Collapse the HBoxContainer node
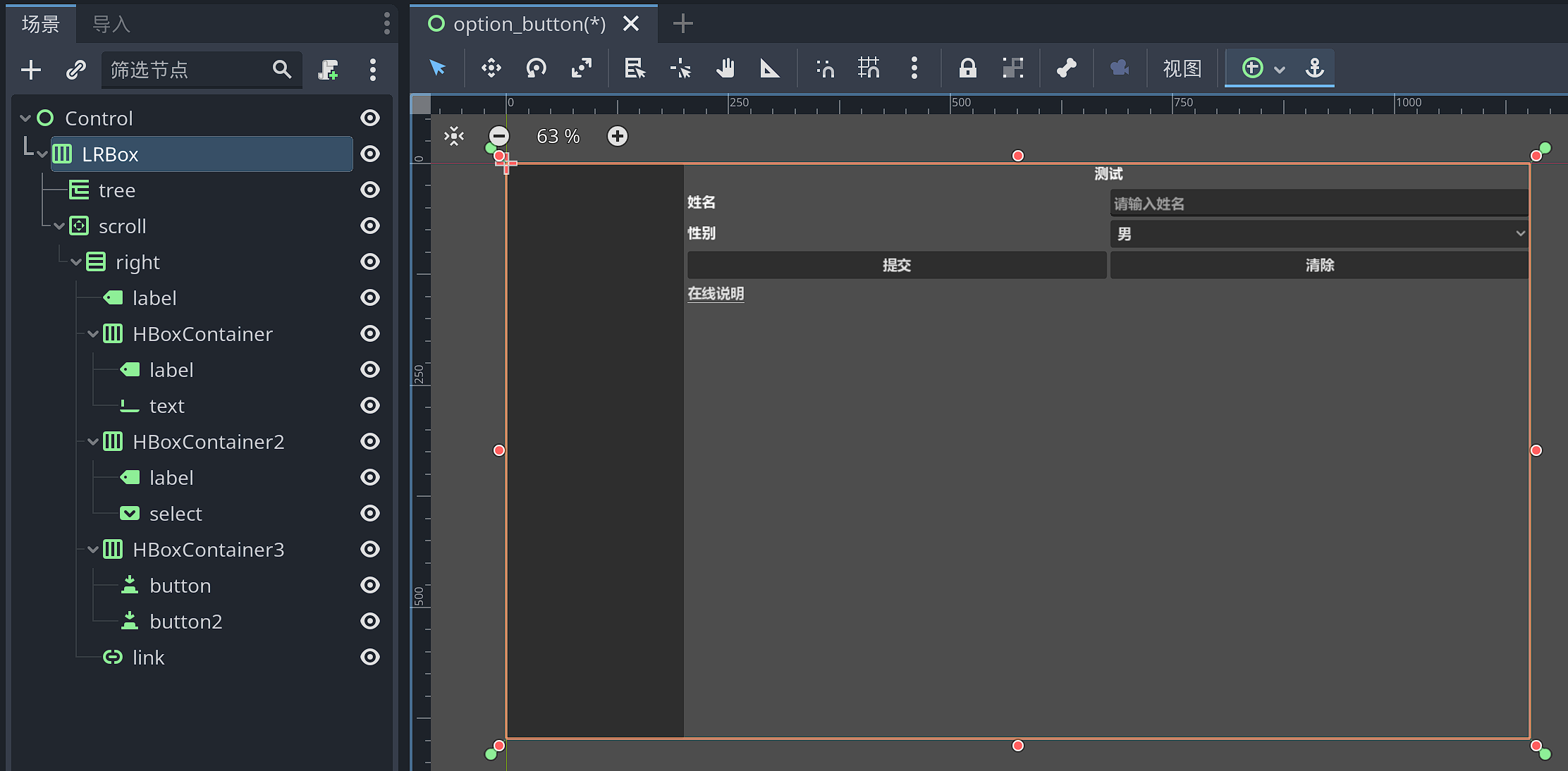Screen dimensions: 1568x771 [x=93, y=333]
